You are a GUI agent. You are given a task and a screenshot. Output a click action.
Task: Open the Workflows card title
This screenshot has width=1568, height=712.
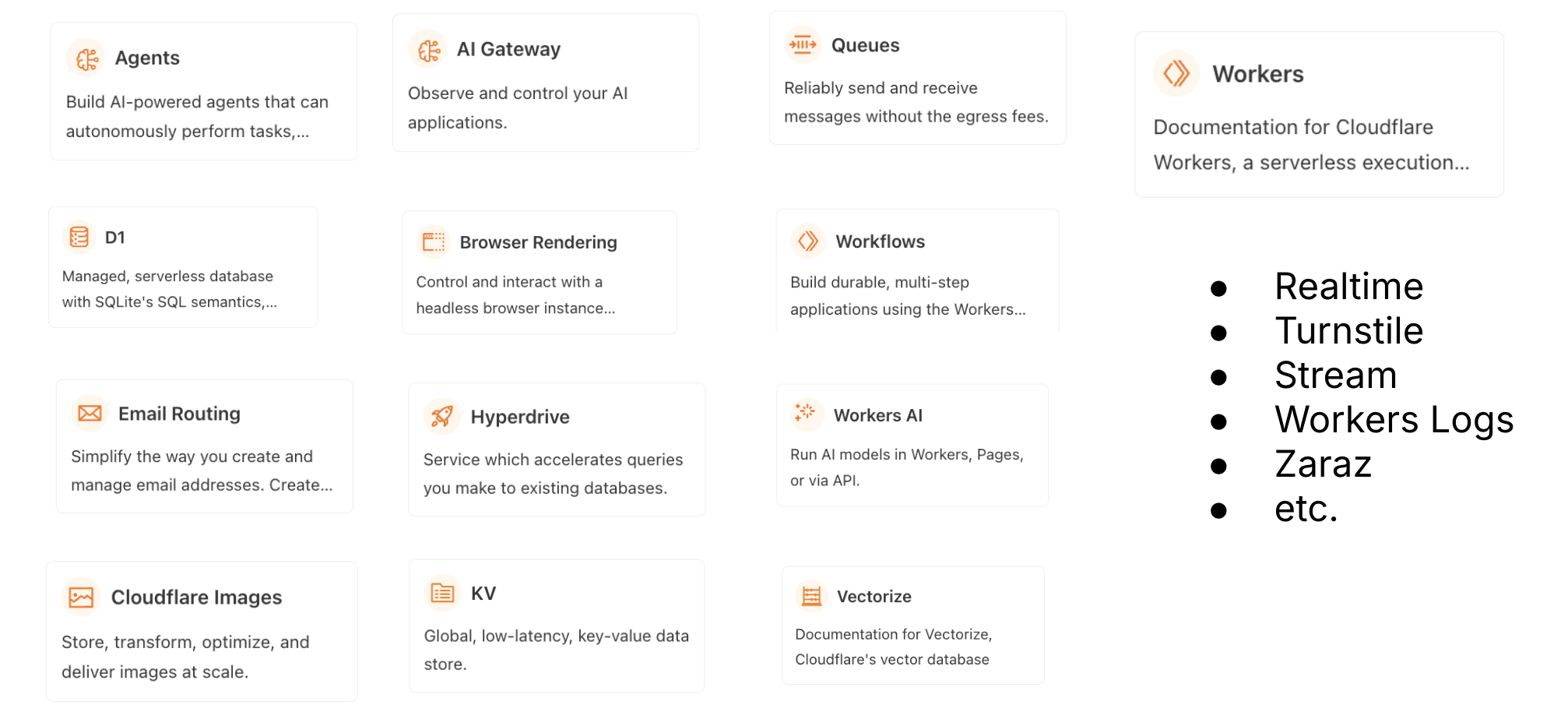[x=880, y=241]
